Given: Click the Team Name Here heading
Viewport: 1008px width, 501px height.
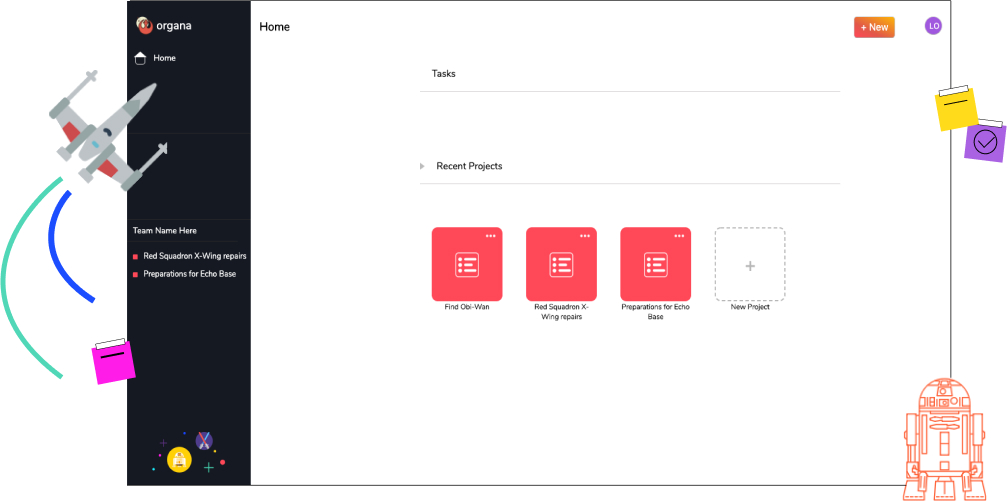Looking at the screenshot, I should pos(165,230).
